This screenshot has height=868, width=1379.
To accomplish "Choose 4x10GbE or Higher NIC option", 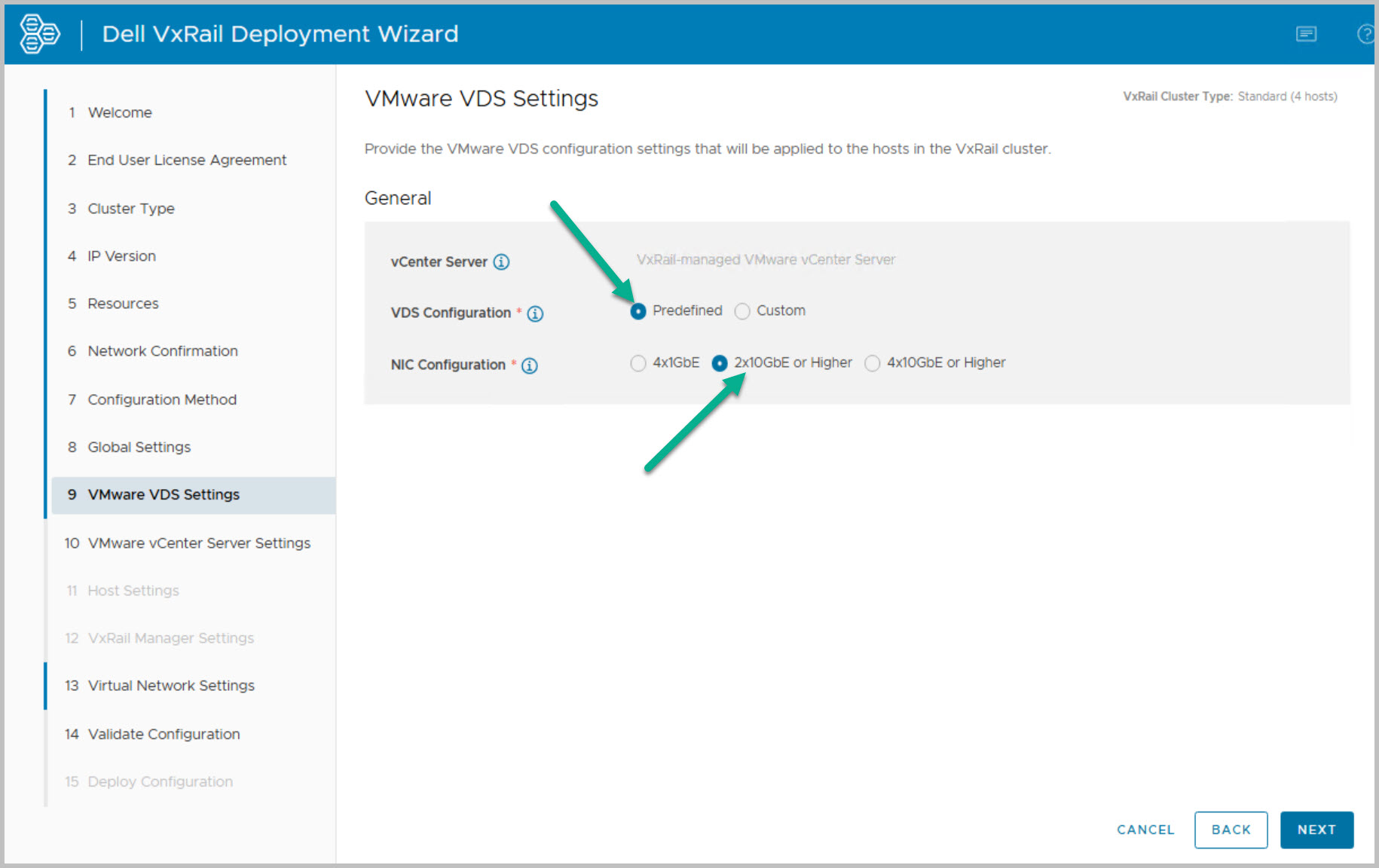I will coord(872,363).
